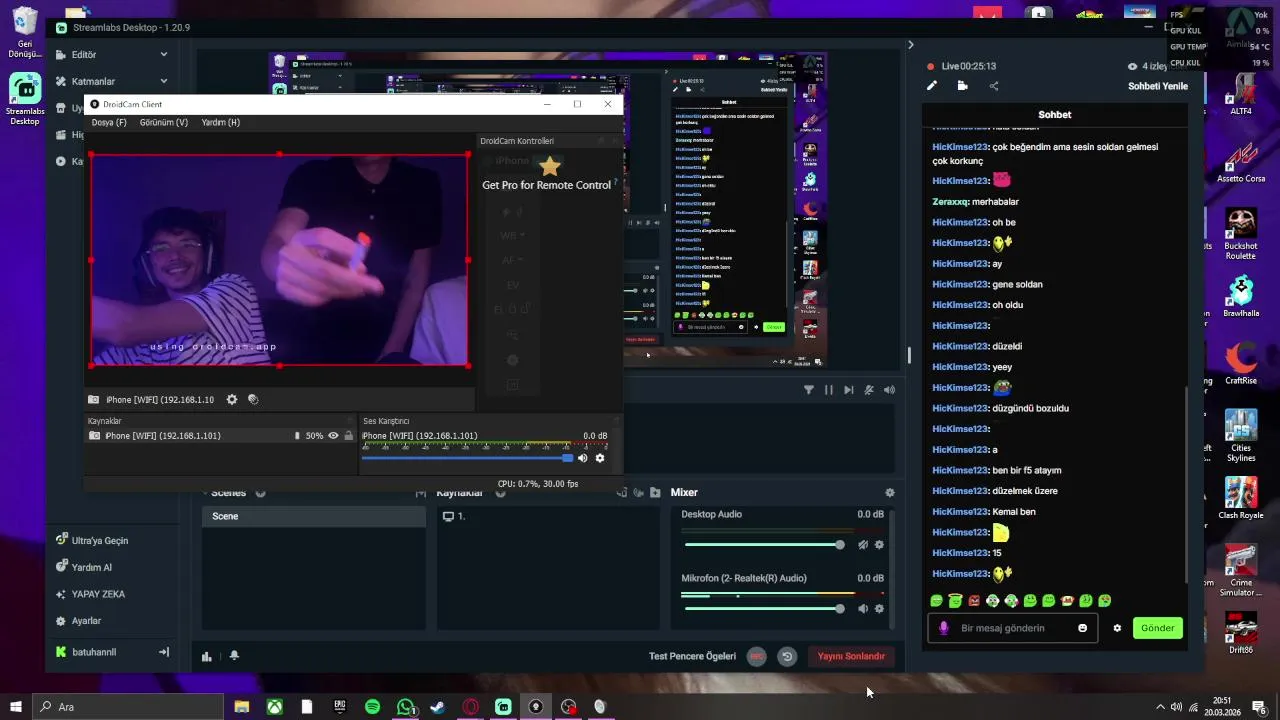Open notifications bell in Streamlabs footer

point(234,656)
